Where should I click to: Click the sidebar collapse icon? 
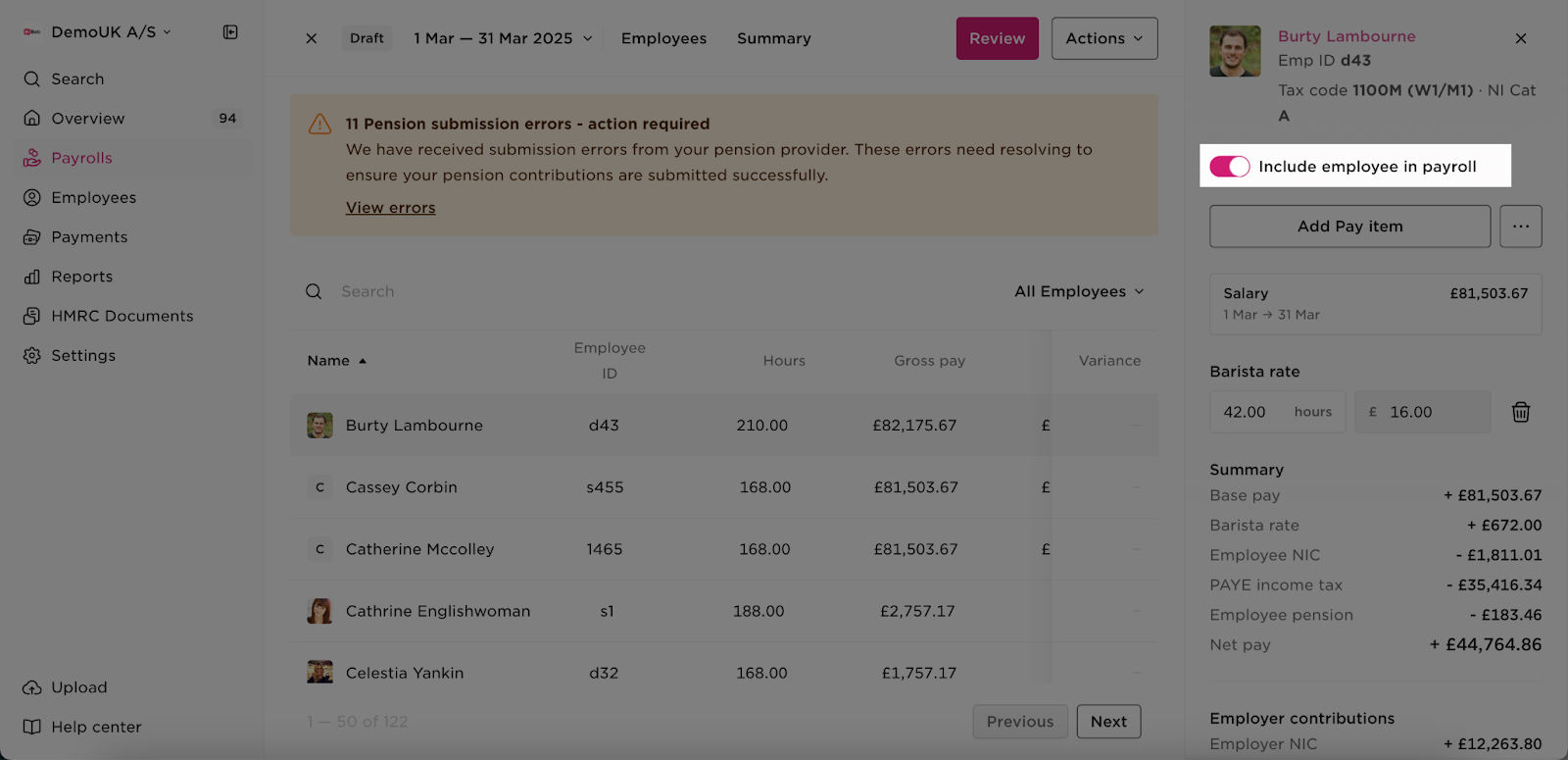pyautogui.click(x=230, y=32)
